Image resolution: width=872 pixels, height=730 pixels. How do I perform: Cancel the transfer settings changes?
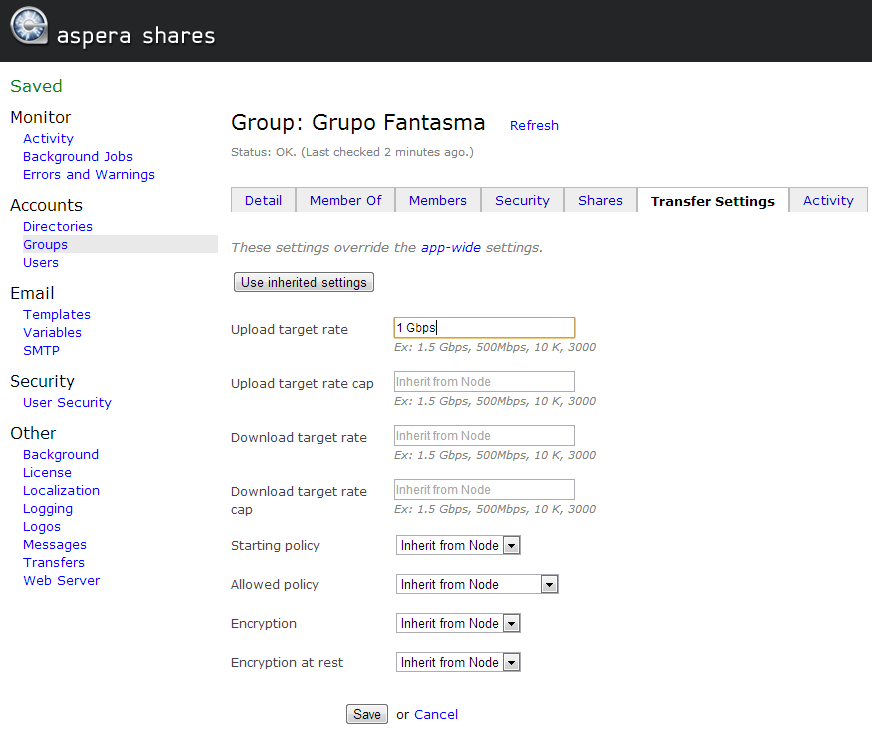[436, 714]
